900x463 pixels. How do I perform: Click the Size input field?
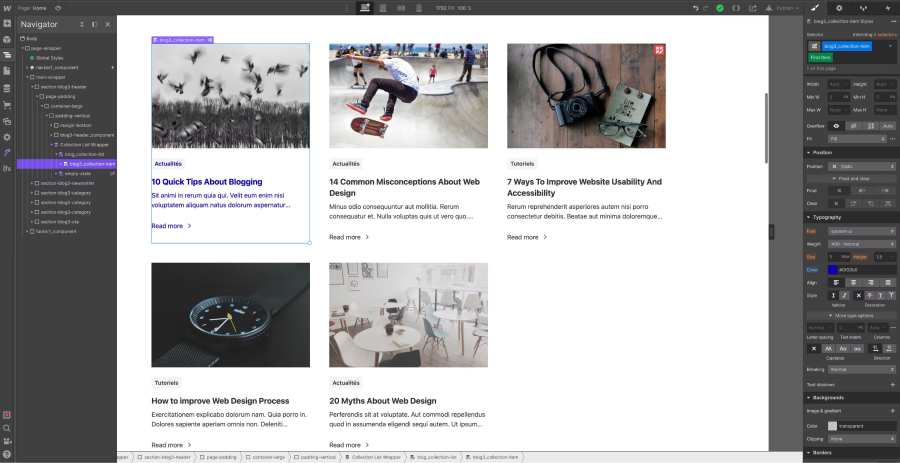839,257
